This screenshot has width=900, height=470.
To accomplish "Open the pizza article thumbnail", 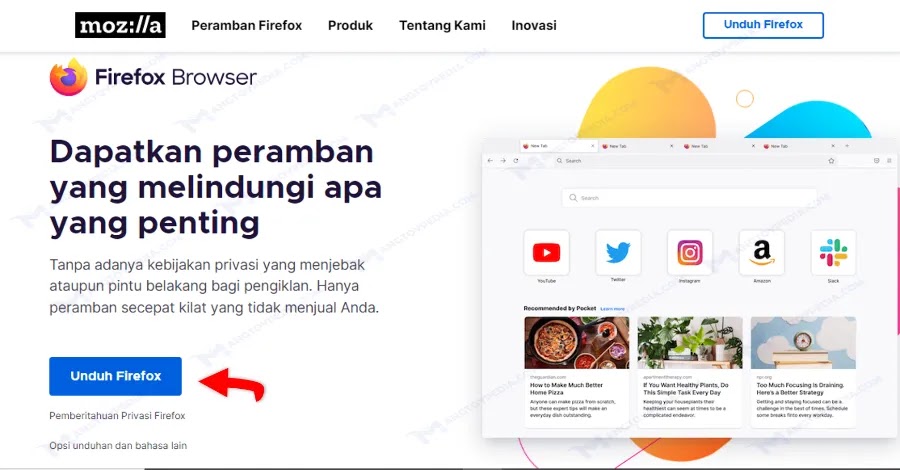I will (x=576, y=343).
